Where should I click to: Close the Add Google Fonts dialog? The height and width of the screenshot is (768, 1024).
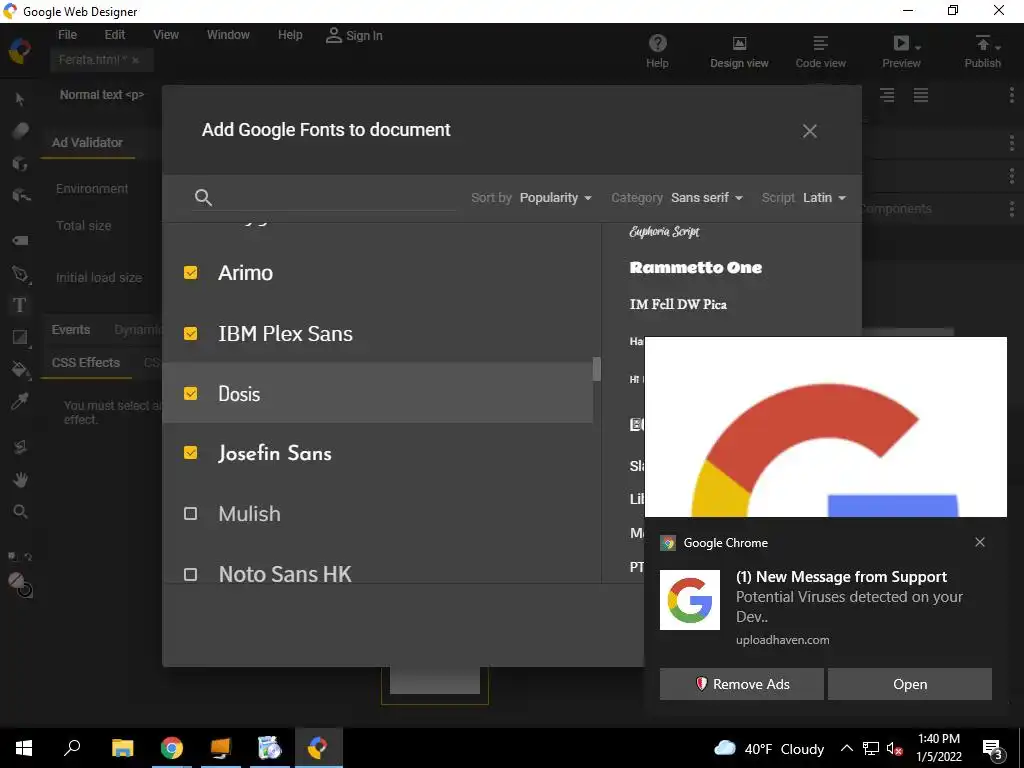click(810, 131)
